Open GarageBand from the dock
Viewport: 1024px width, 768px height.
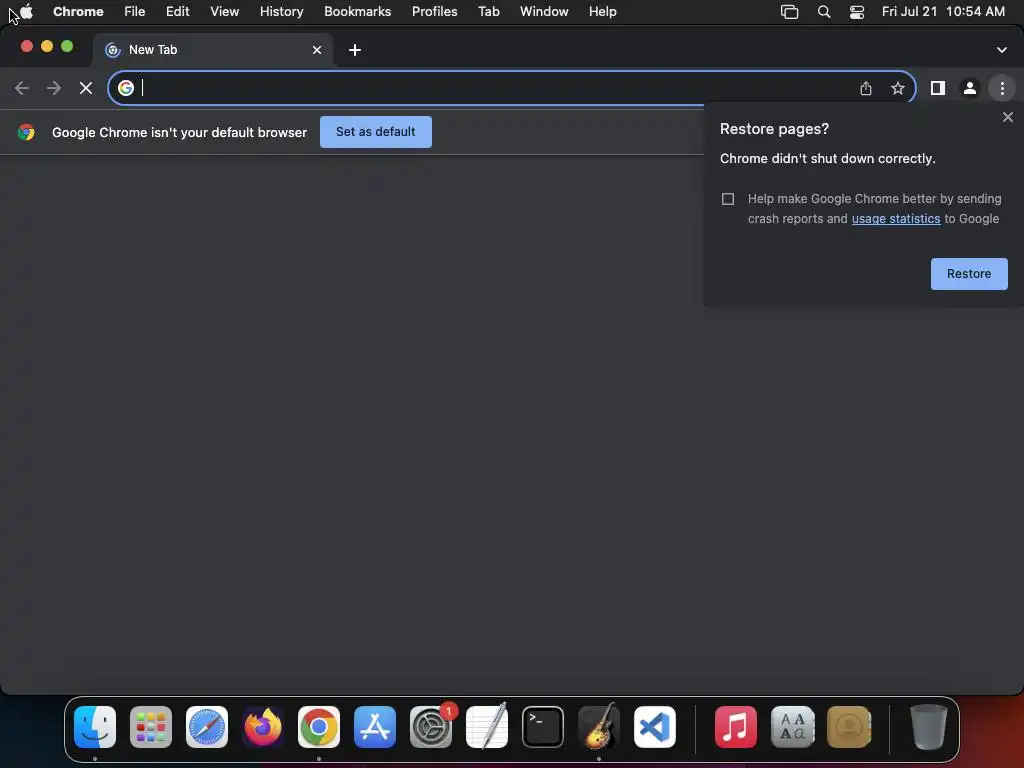coord(599,727)
